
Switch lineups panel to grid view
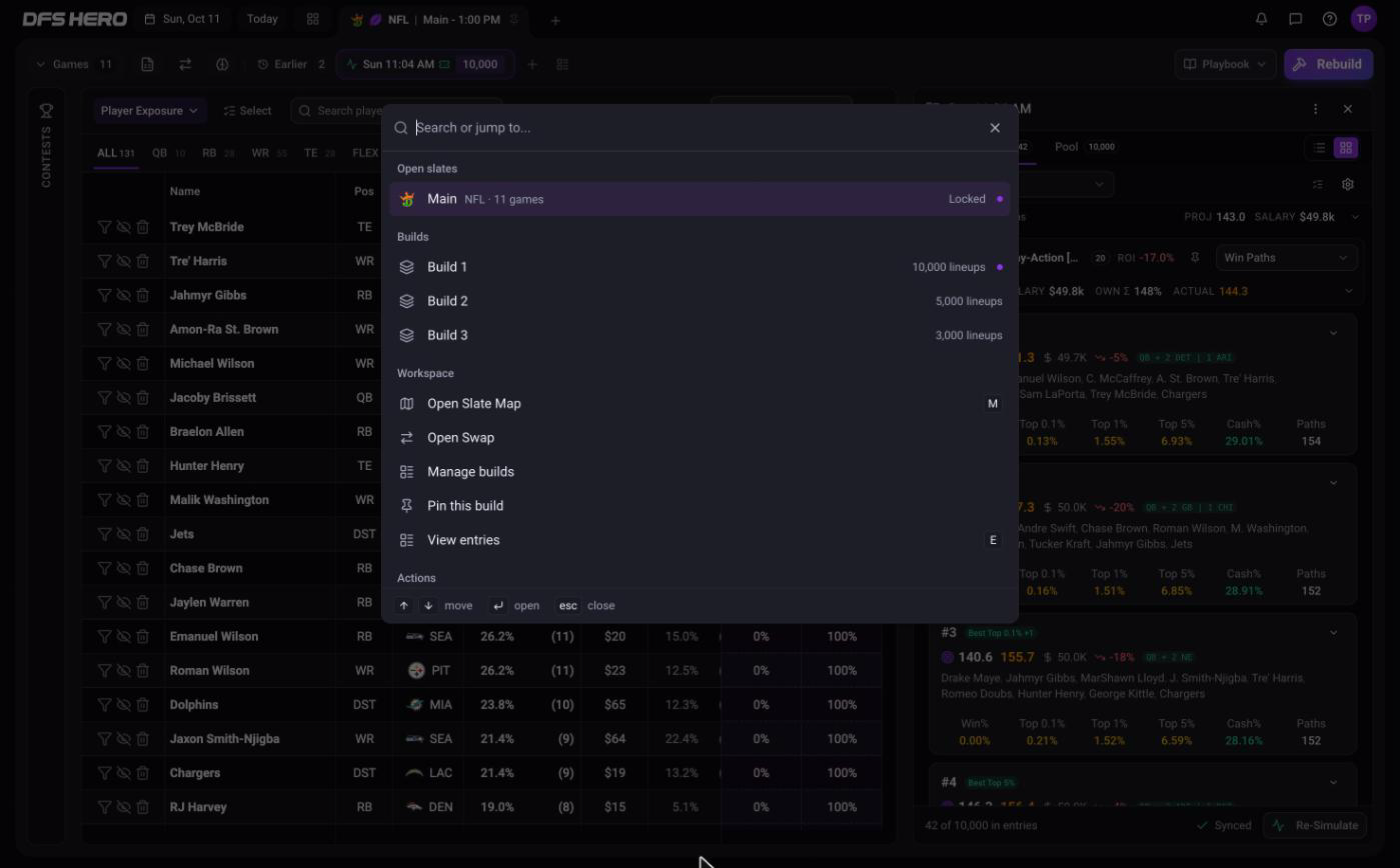coord(1346,148)
